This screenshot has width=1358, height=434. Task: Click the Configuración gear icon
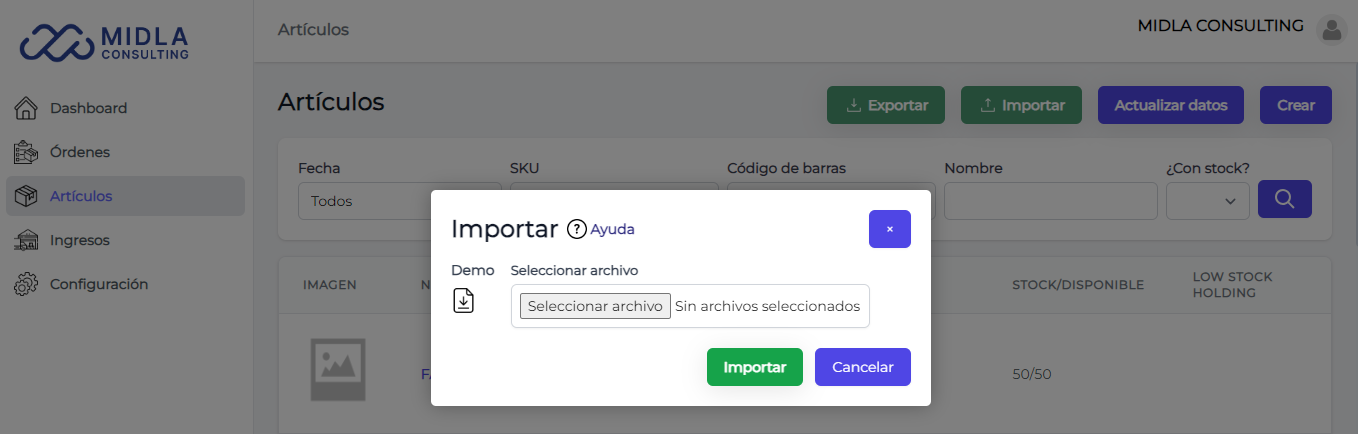tap(26, 284)
